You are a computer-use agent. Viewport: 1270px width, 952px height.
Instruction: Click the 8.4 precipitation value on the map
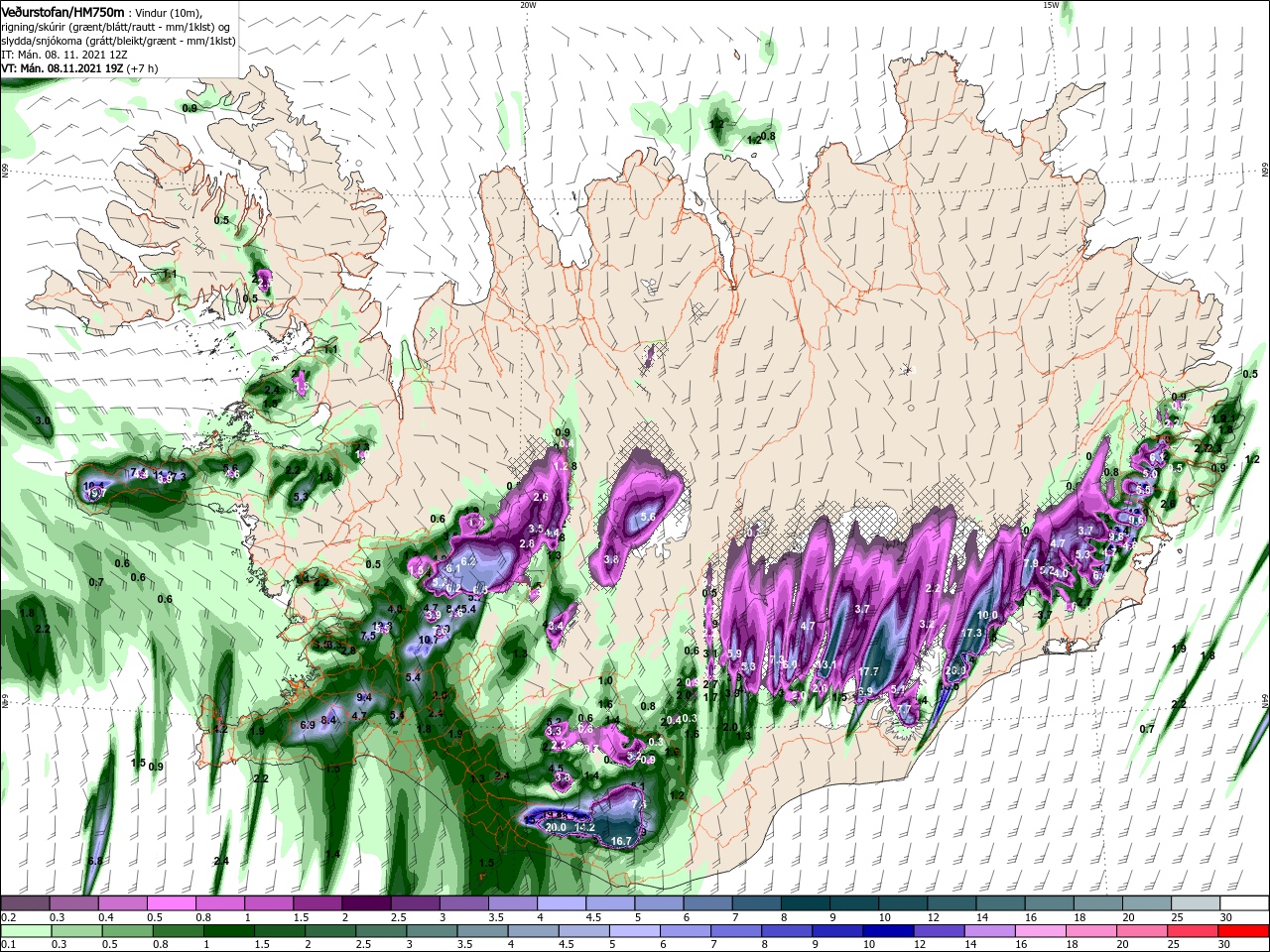click(x=330, y=720)
